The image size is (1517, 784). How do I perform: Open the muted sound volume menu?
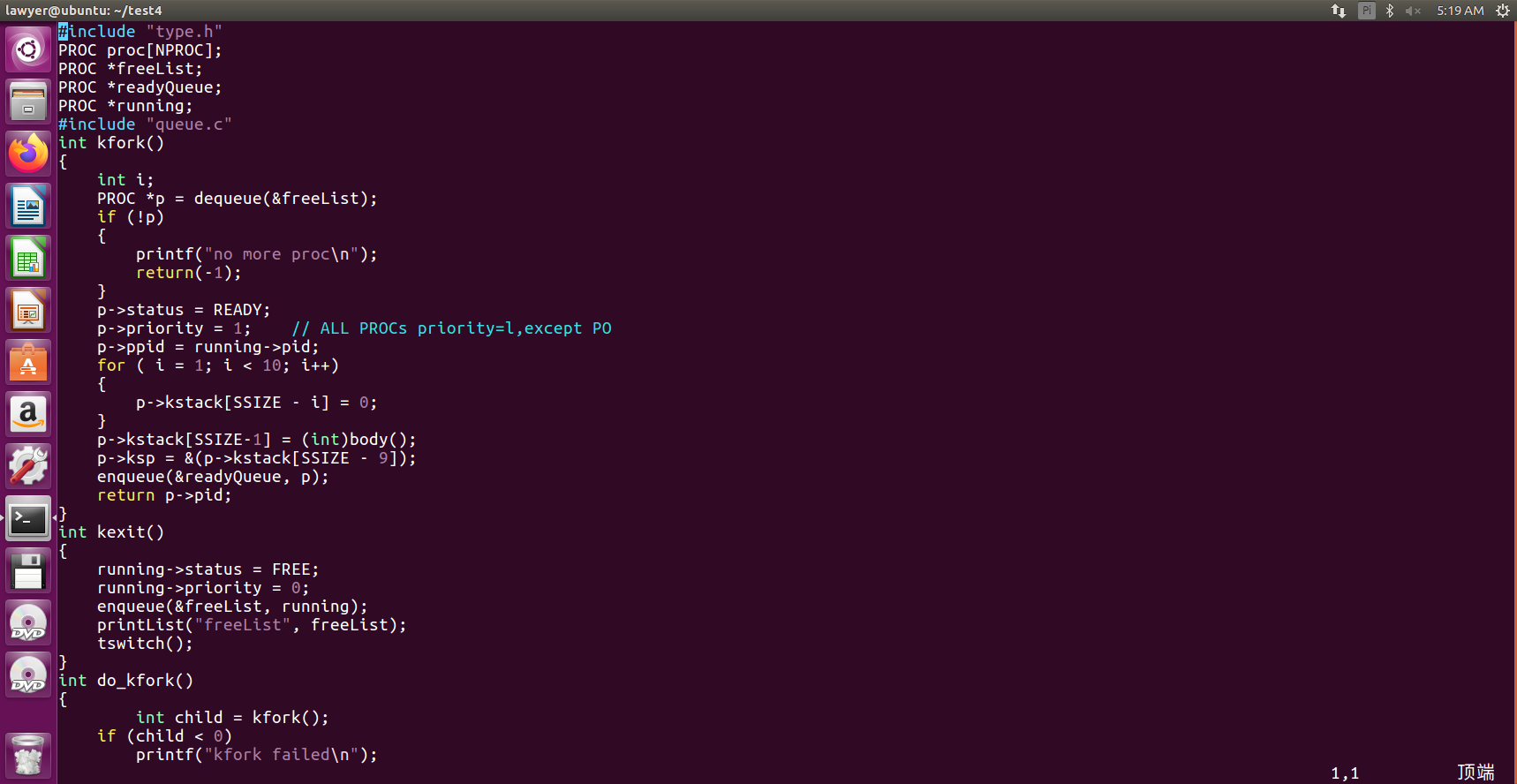(1413, 11)
